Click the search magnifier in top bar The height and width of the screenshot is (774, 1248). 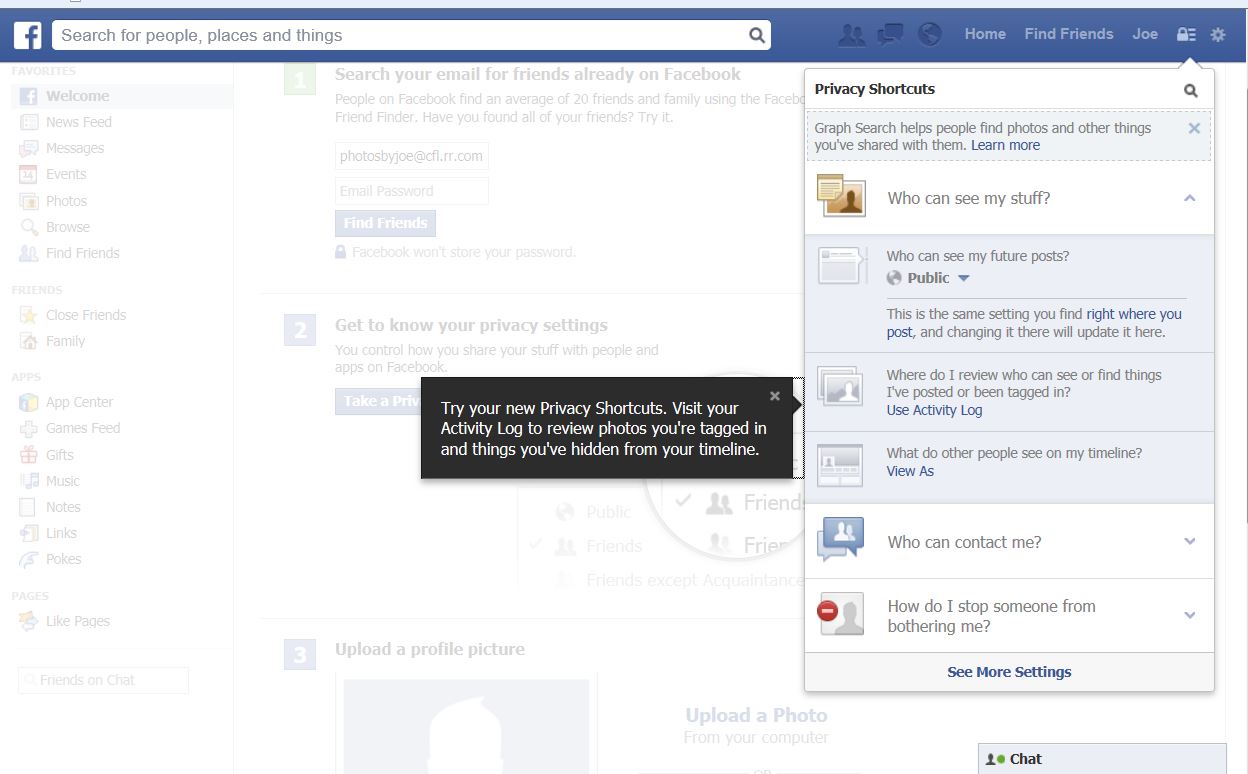[x=757, y=36]
